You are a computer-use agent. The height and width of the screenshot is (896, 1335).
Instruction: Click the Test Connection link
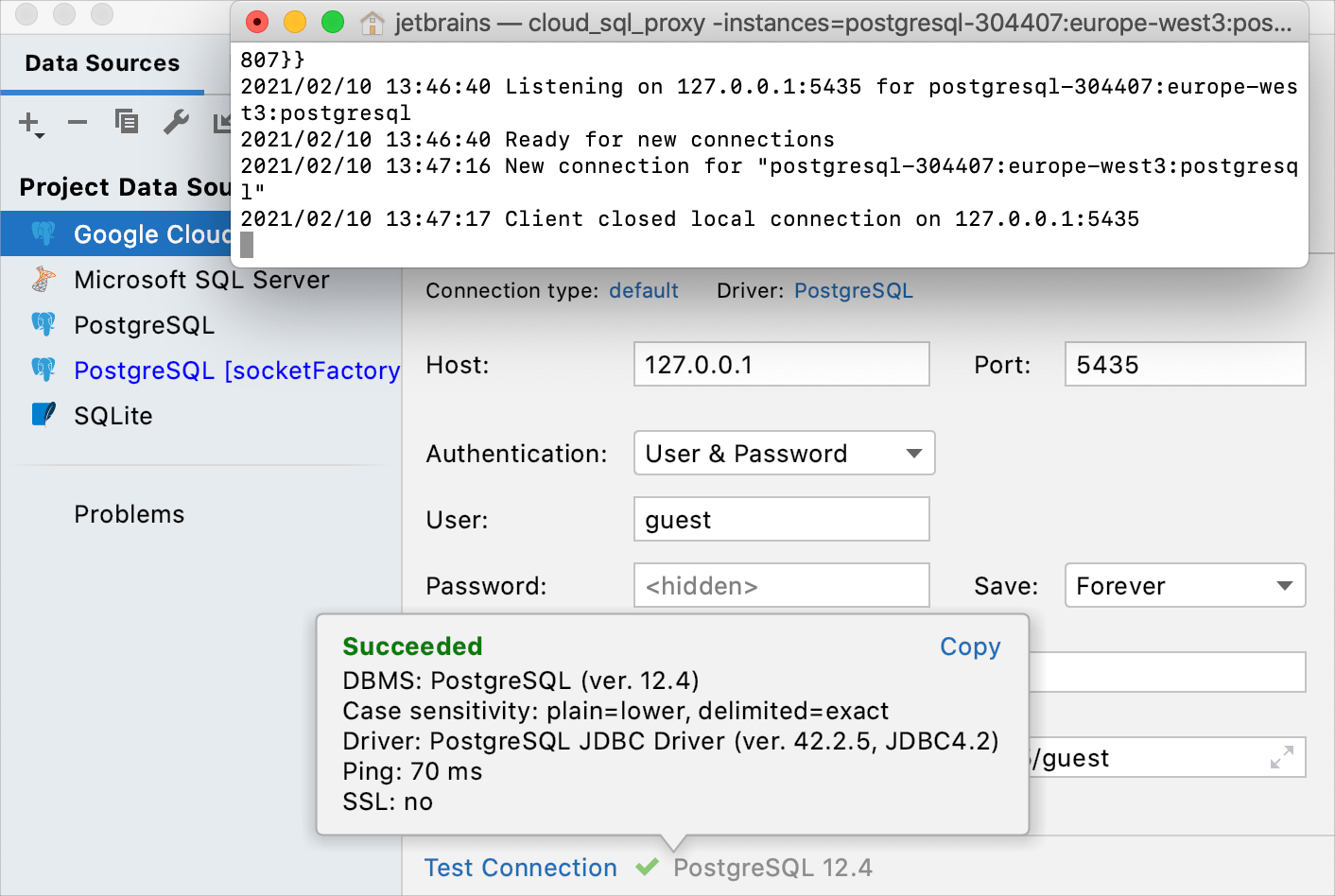(x=520, y=867)
